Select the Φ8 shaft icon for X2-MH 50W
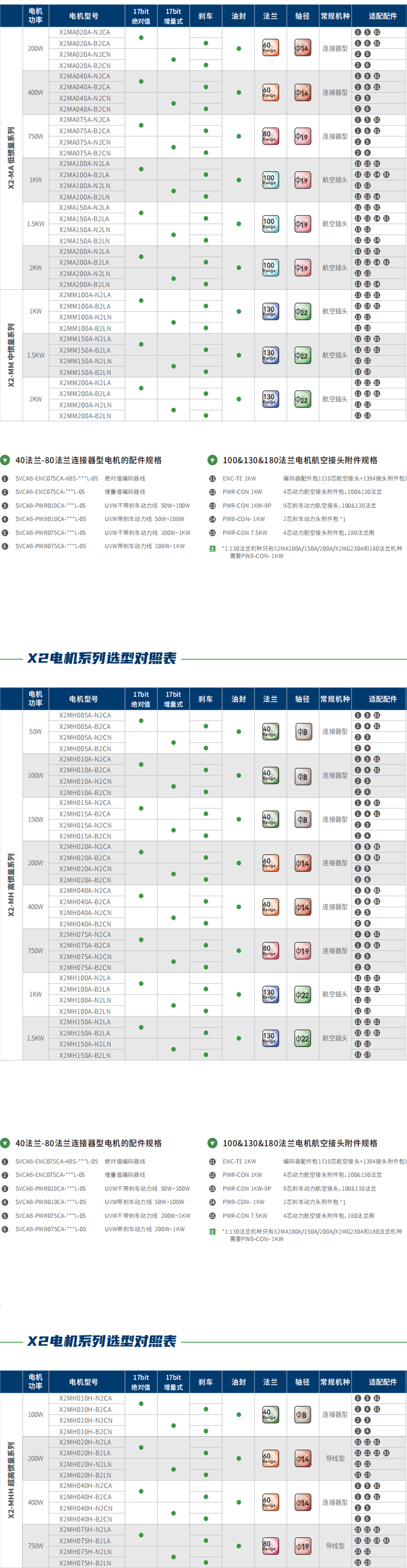The height and width of the screenshot is (1568, 407). coord(302,732)
